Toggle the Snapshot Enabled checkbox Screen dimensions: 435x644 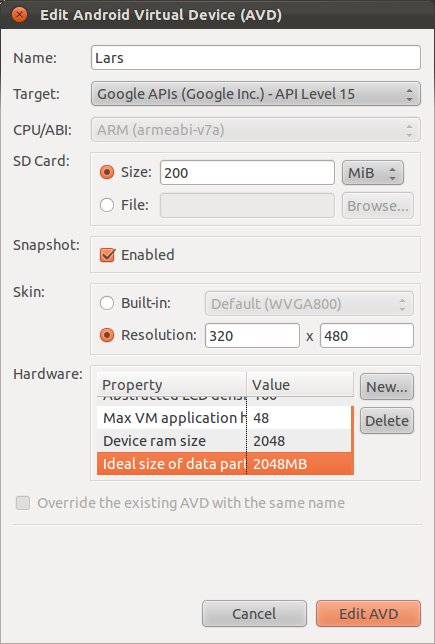(x=107, y=255)
